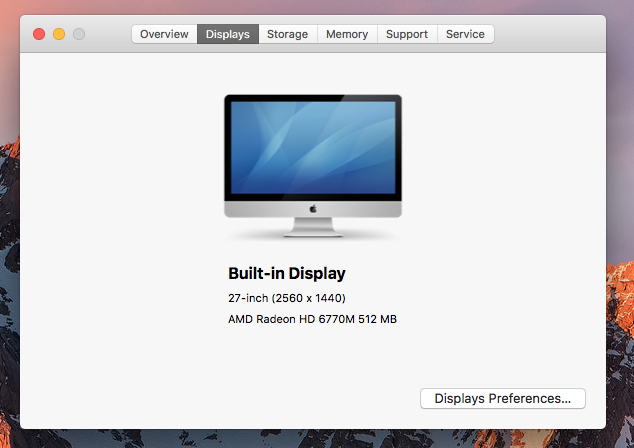Click the Built-in Display heading

(287, 274)
